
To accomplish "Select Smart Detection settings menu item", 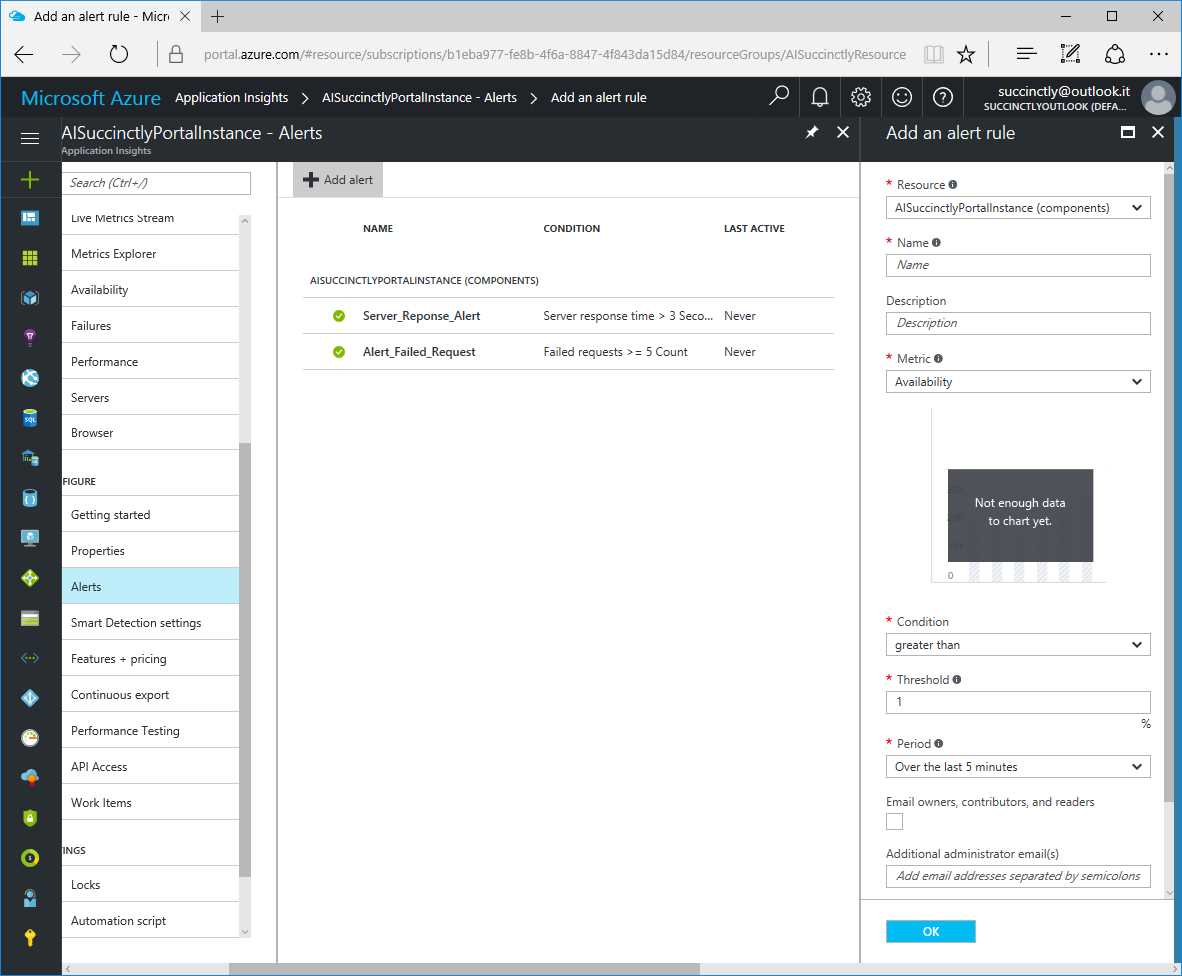I will pyautogui.click(x=150, y=623).
